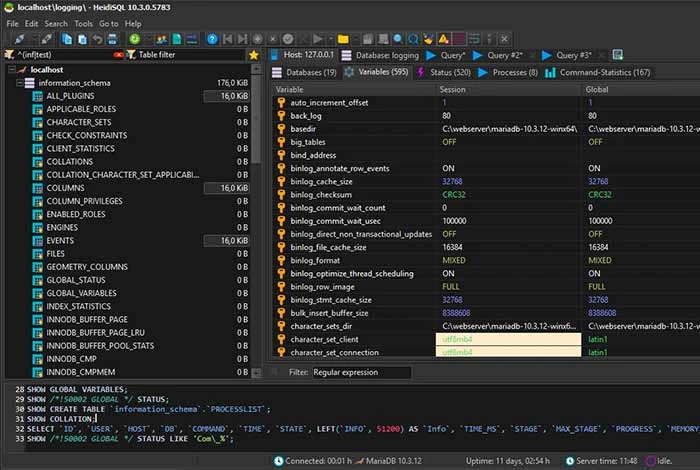The width and height of the screenshot is (700, 470).
Task: Click the reformat SQL broom icon
Action: [428, 39]
